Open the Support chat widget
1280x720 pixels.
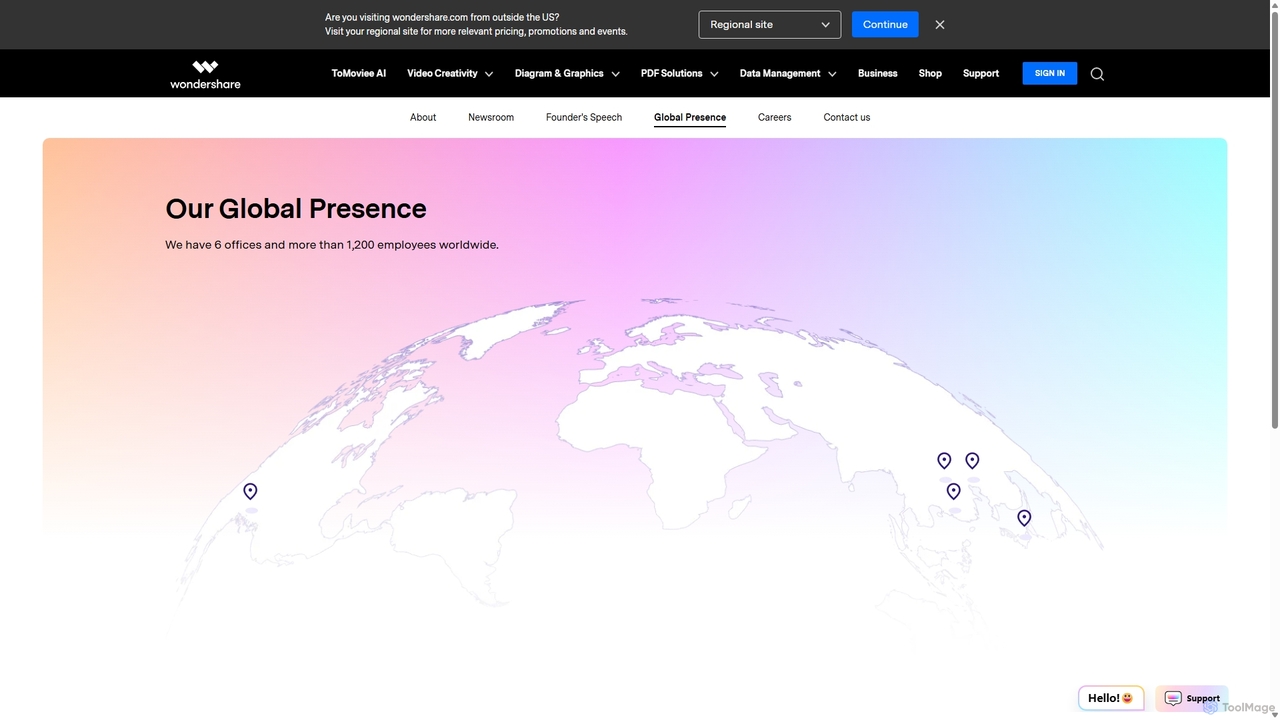[1192, 698]
